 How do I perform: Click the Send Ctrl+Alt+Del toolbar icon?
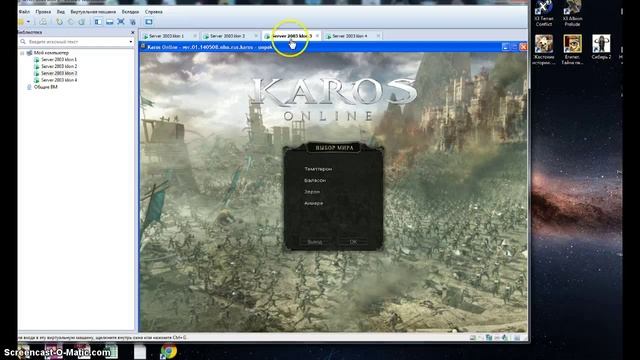43,22
